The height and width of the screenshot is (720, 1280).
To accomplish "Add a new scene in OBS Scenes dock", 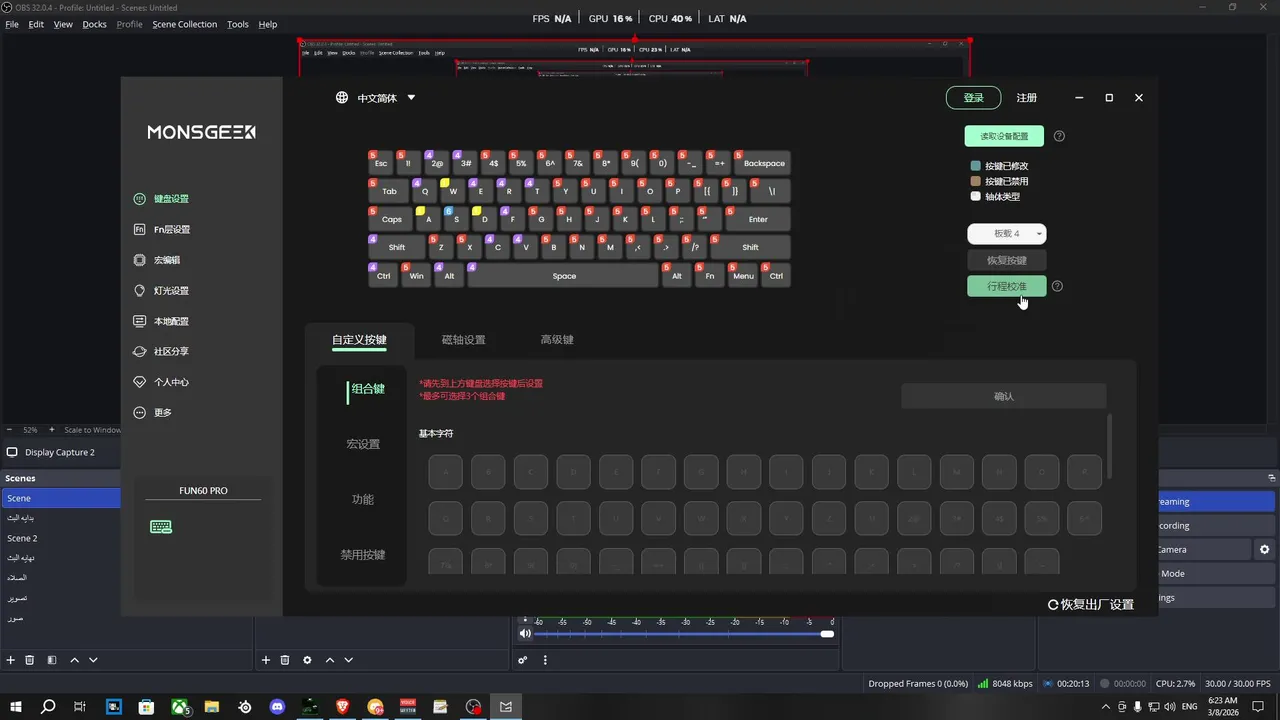I will 11,660.
